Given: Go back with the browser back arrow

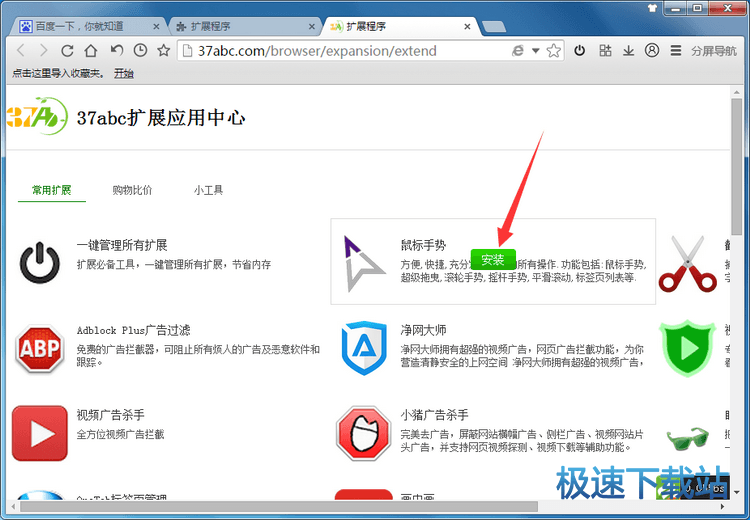Looking at the screenshot, I should (x=21, y=50).
